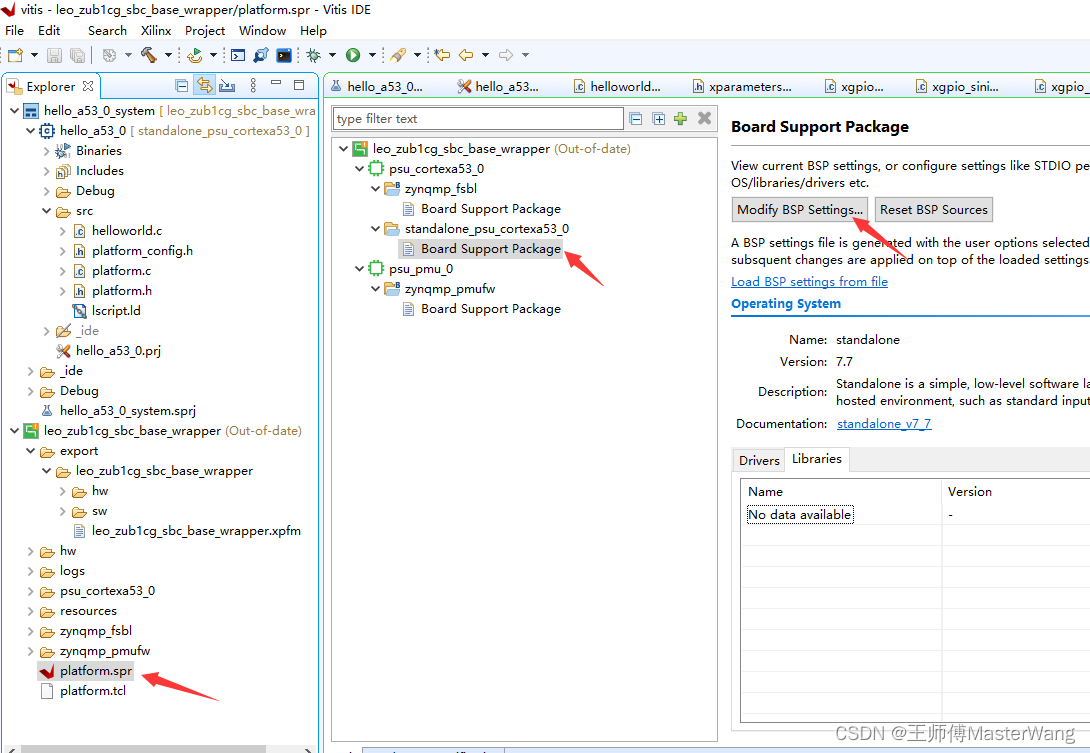Click Explorer horizontal scrollbar
This screenshot has width=1090, height=753.
143,749
